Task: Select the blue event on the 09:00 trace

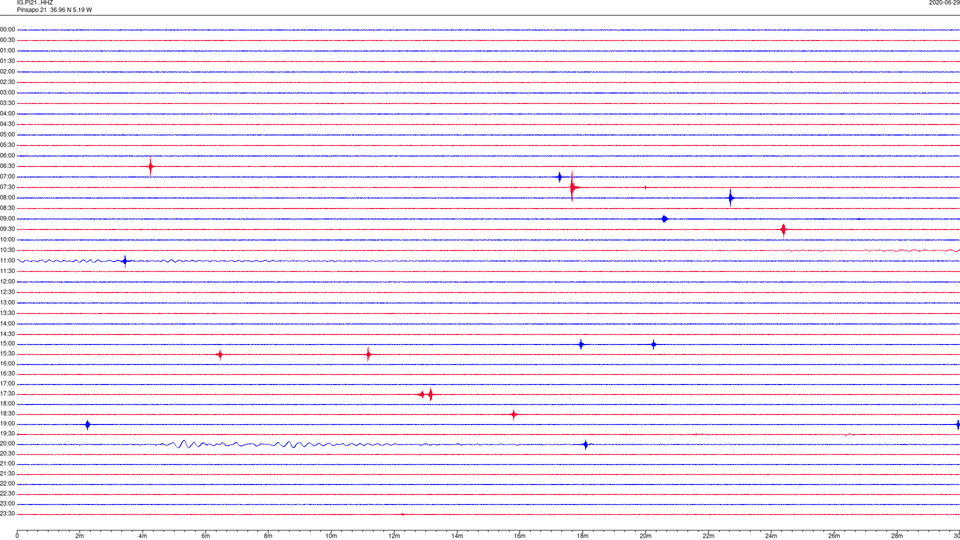Action: 665,219
